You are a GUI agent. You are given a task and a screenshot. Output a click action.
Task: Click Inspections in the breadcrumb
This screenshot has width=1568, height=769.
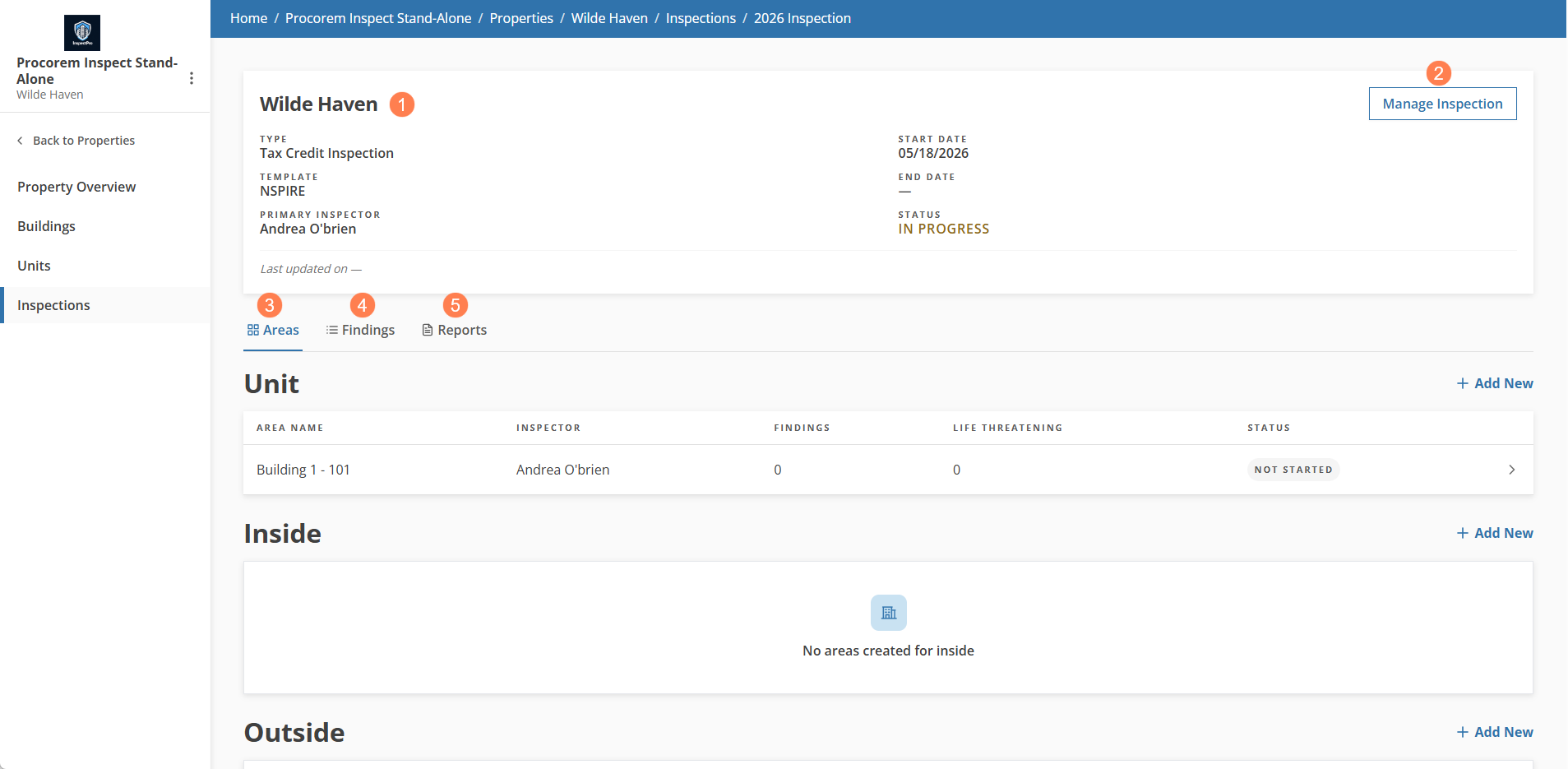[701, 18]
